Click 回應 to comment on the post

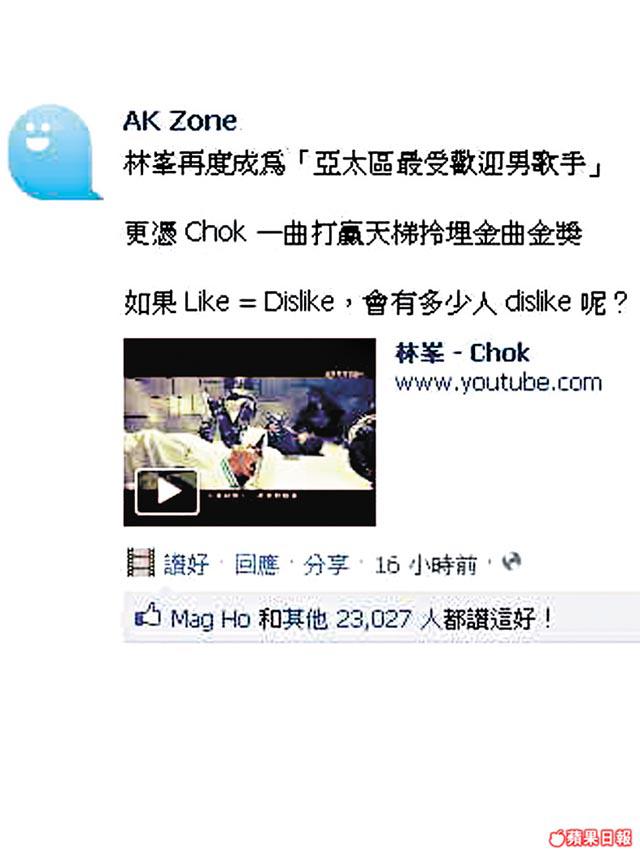(257, 564)
